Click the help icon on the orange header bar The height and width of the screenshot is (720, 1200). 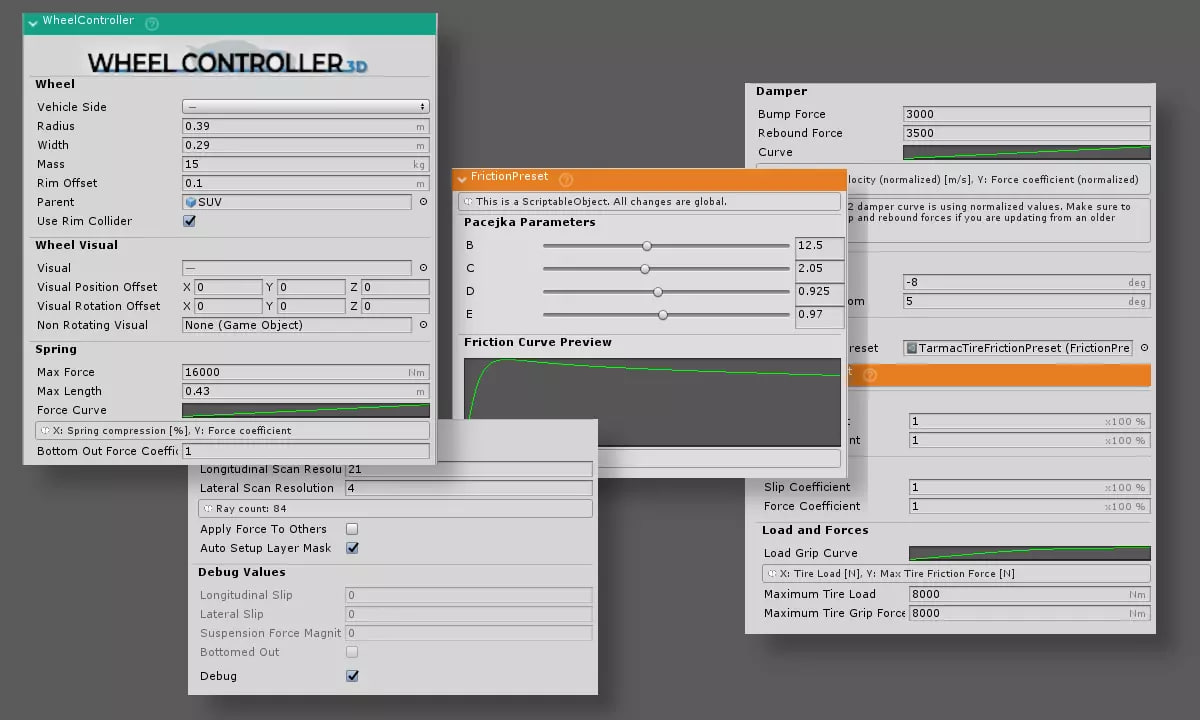[869, 375]
